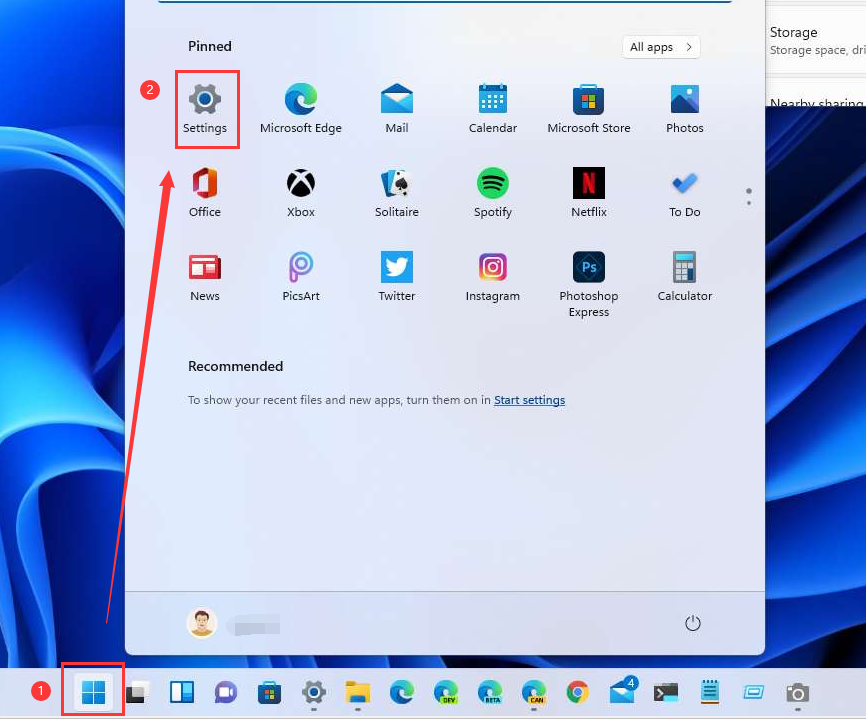
Task: Open the Xbox app
Action: [300, 193]
